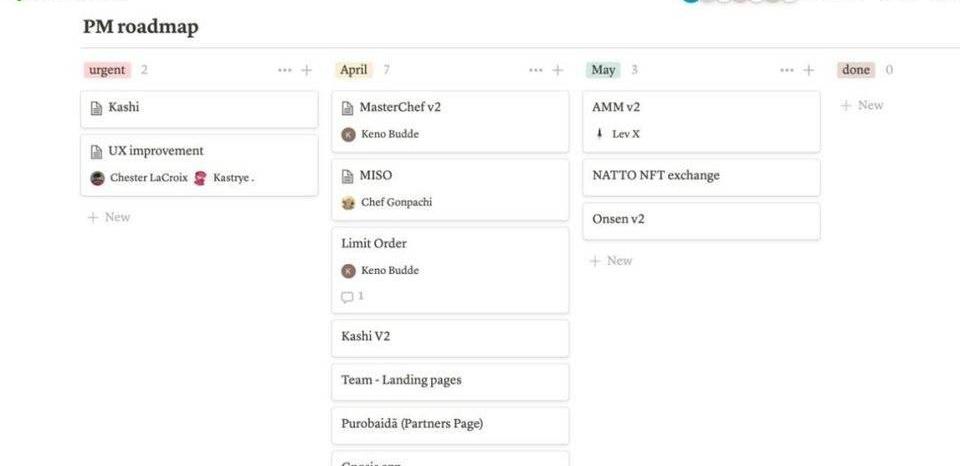Open the urgent column options menu

(285, 71)
